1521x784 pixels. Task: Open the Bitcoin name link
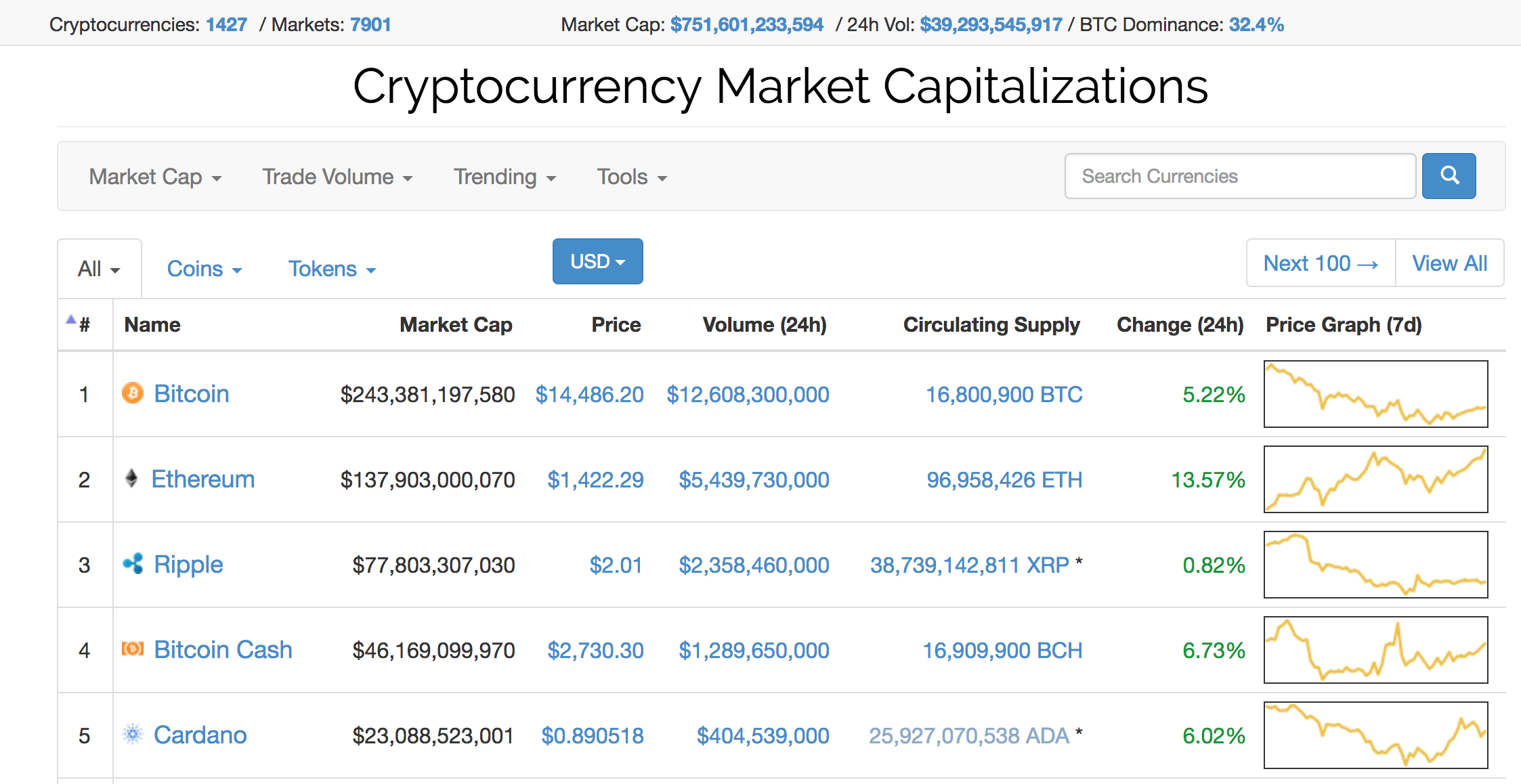click(192, 393)
